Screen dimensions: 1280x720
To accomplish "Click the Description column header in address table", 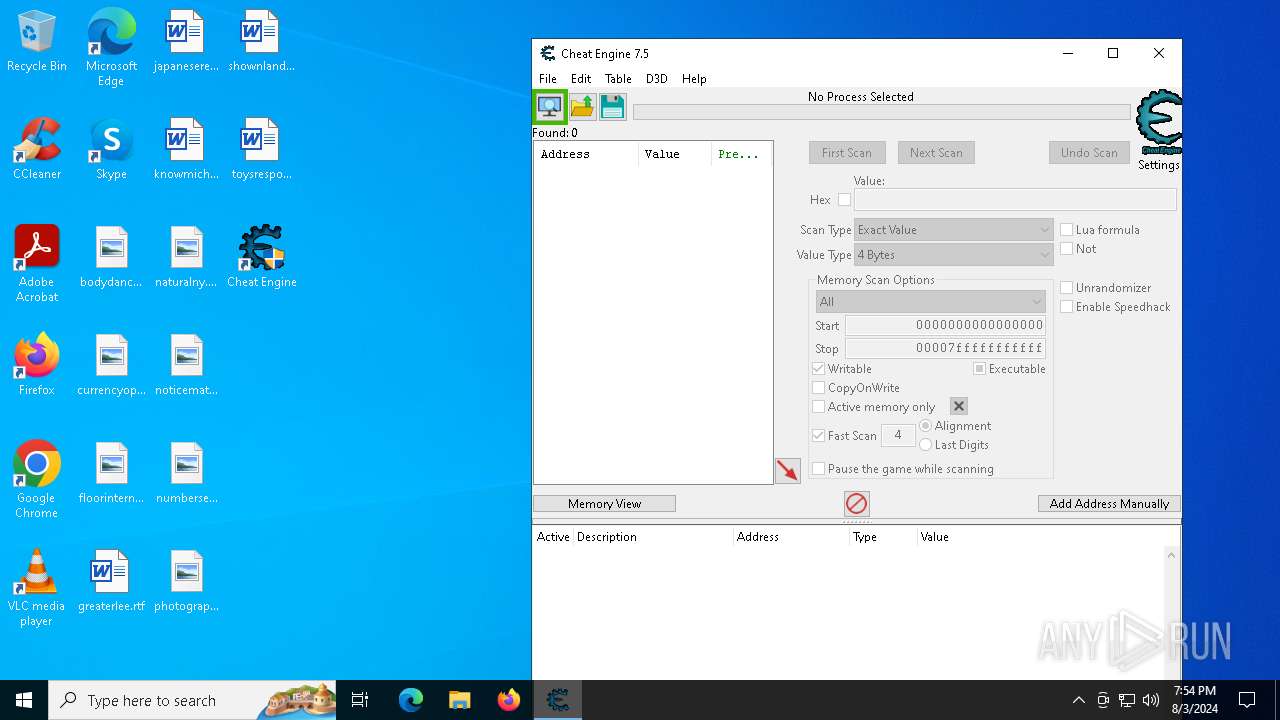I will 653,537.
